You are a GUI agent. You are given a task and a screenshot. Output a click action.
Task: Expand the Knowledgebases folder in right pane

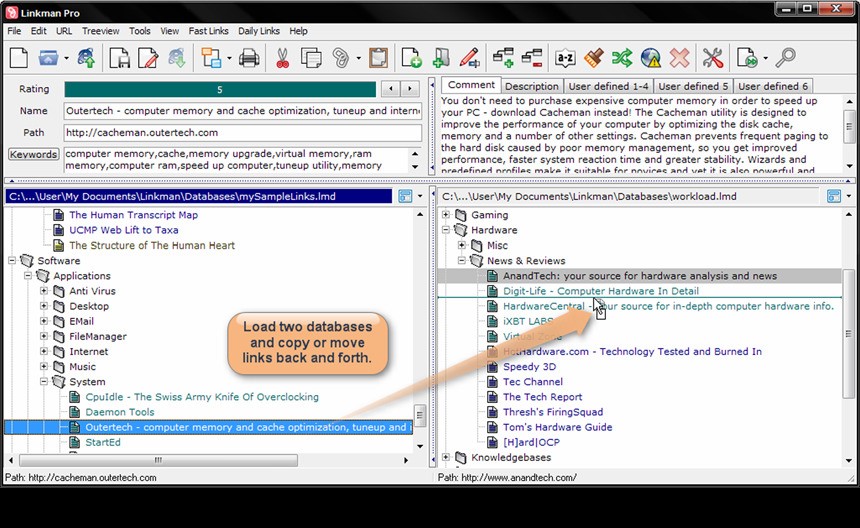tap(446, 457)
